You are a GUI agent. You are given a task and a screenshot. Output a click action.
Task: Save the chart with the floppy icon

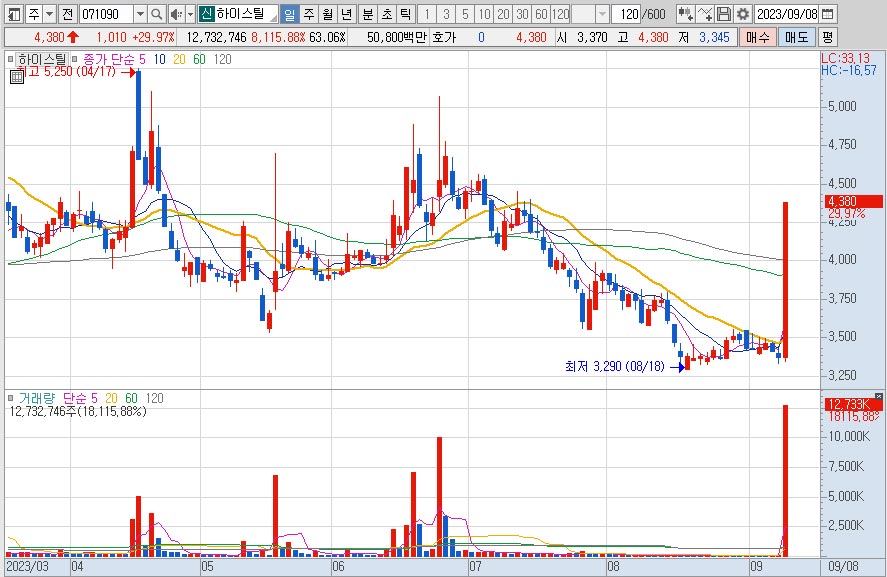point(724,14)
